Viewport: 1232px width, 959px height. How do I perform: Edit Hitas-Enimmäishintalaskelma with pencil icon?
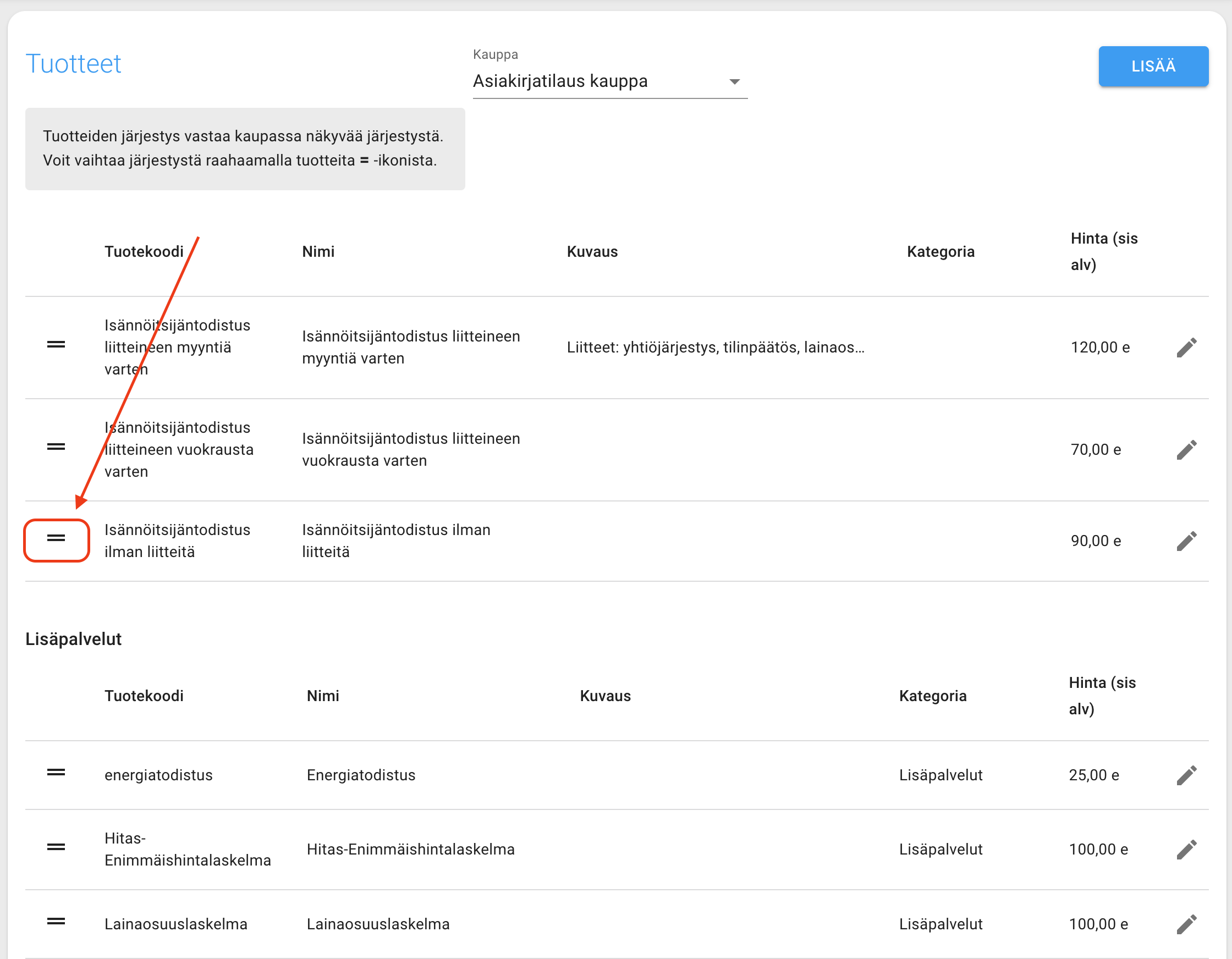tap(1186, 850)
